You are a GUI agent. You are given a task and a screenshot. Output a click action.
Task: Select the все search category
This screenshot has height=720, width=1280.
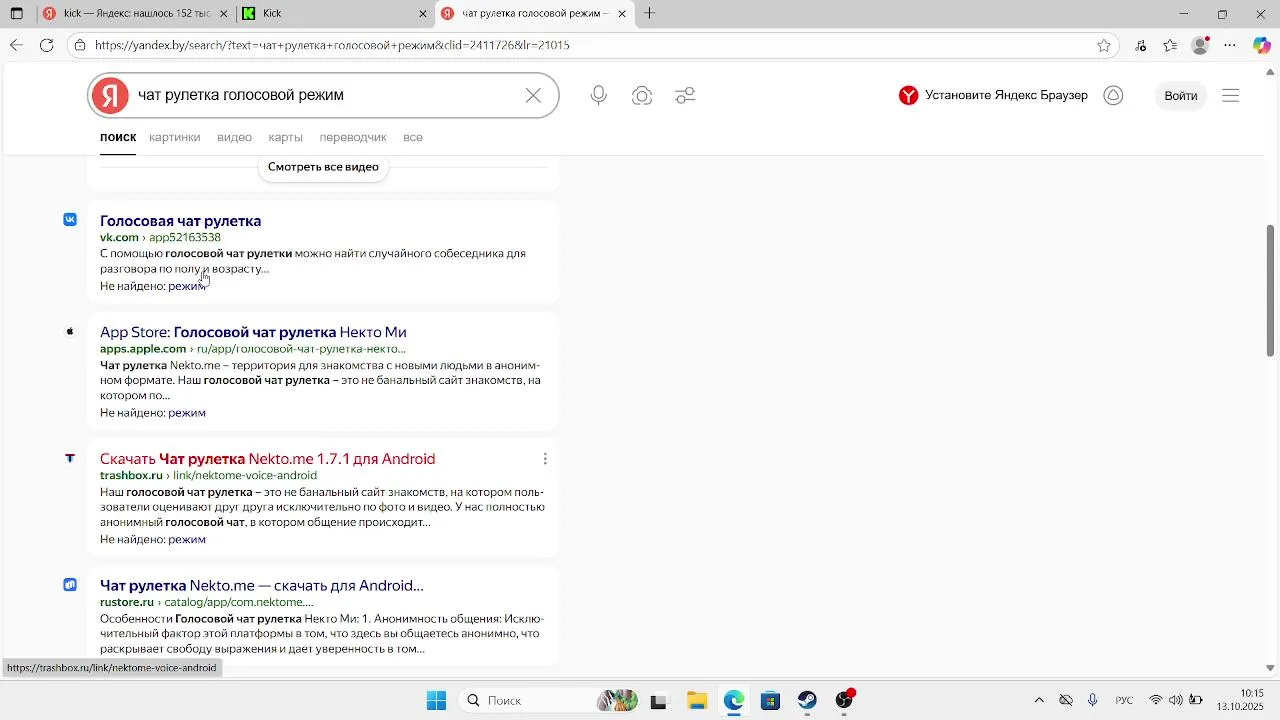tap(413, 137)
